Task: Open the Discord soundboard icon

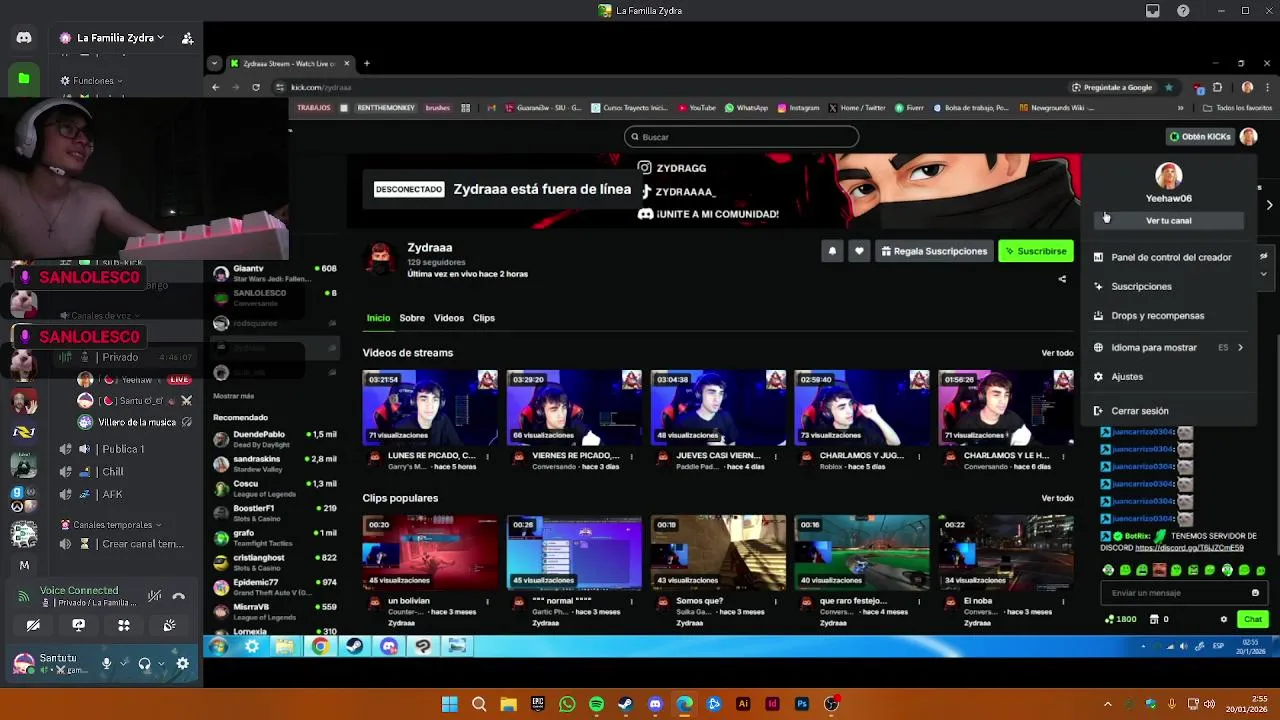Action: pos(169,625)
